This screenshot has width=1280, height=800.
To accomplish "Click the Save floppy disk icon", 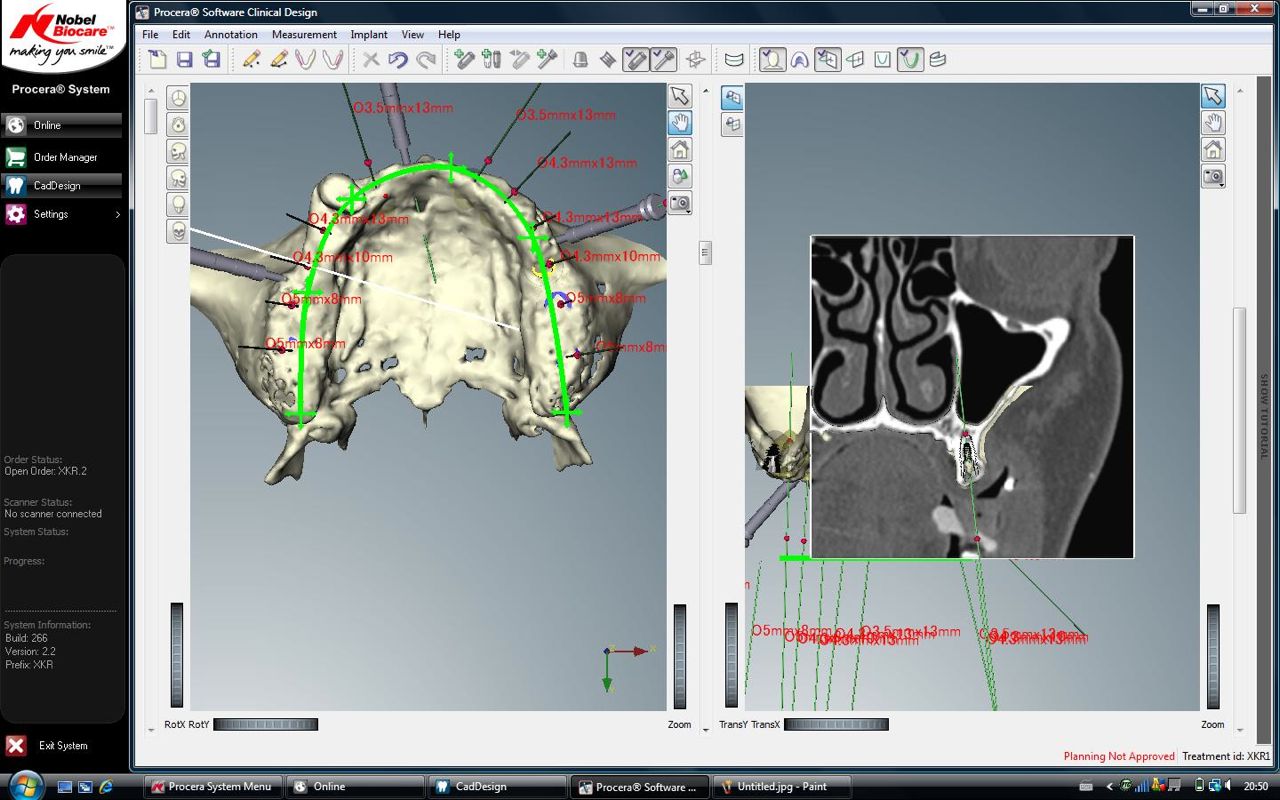I will pyautogui.click(x=185, y=60).
